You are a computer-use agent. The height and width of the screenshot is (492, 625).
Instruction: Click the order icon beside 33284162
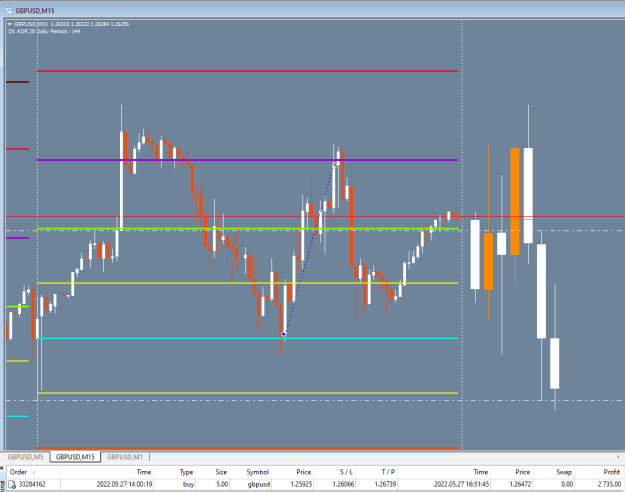(x=12, y=484)
